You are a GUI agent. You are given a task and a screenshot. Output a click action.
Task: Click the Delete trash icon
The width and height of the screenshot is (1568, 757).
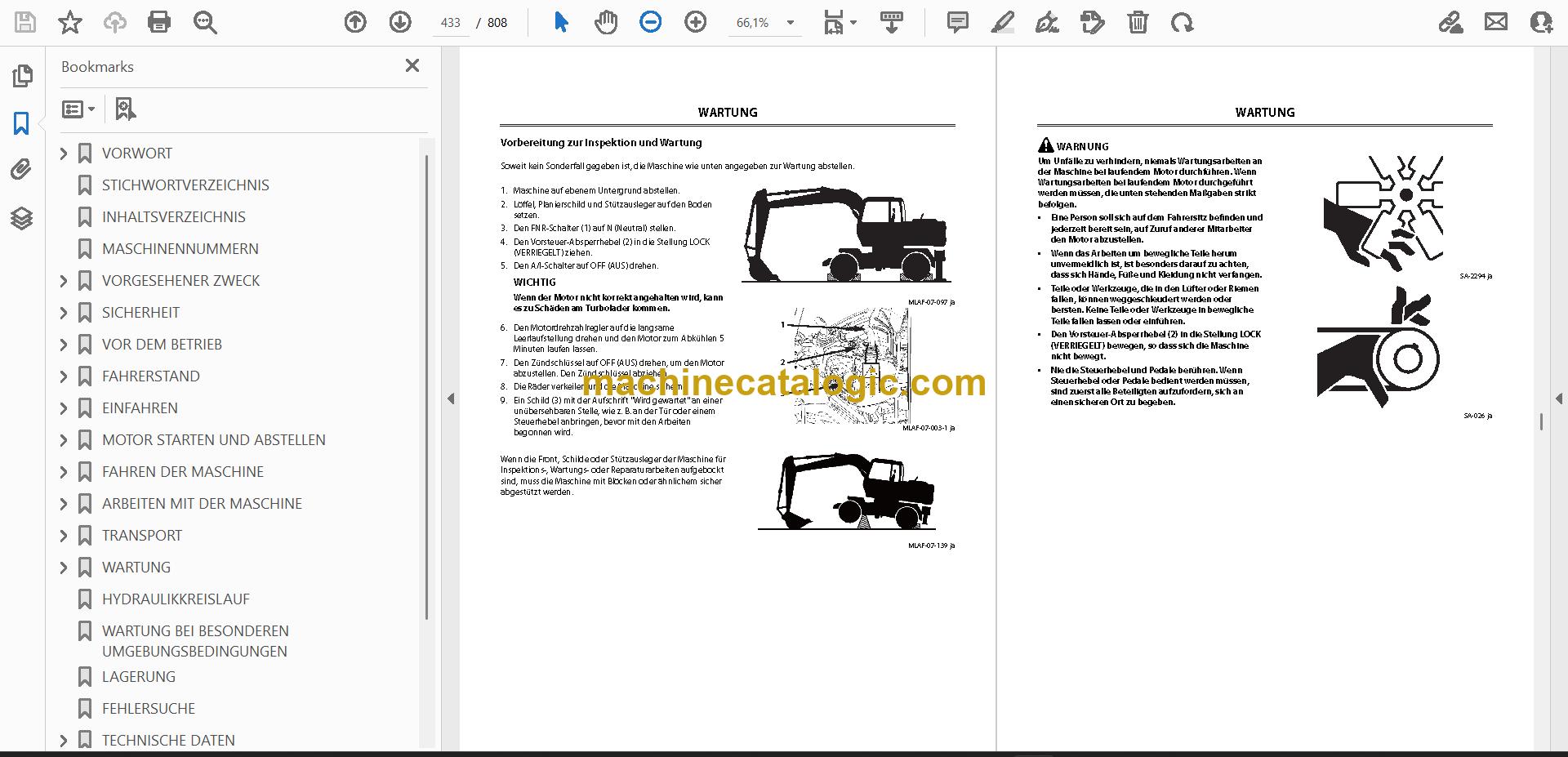coord(1138,22)
